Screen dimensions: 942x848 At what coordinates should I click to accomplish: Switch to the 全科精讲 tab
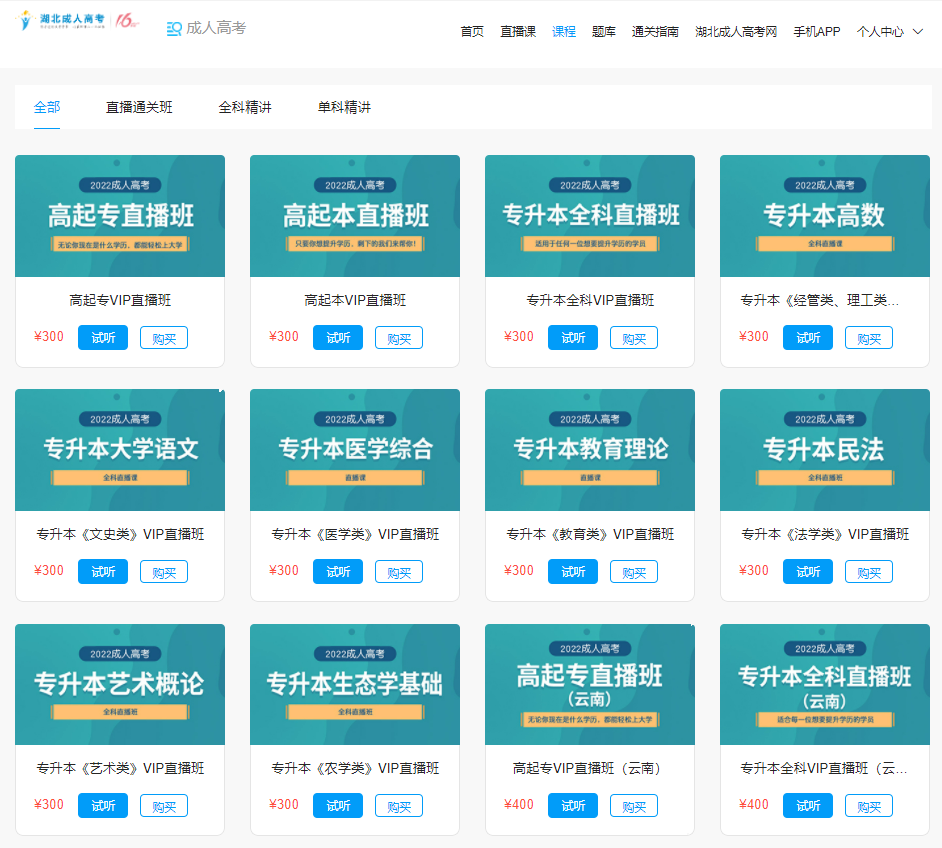(x=245, y=107)
